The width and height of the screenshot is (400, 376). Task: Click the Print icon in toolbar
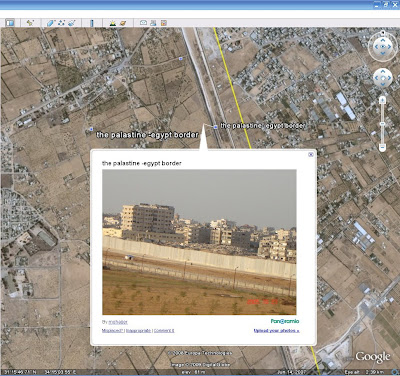point(153,23)
